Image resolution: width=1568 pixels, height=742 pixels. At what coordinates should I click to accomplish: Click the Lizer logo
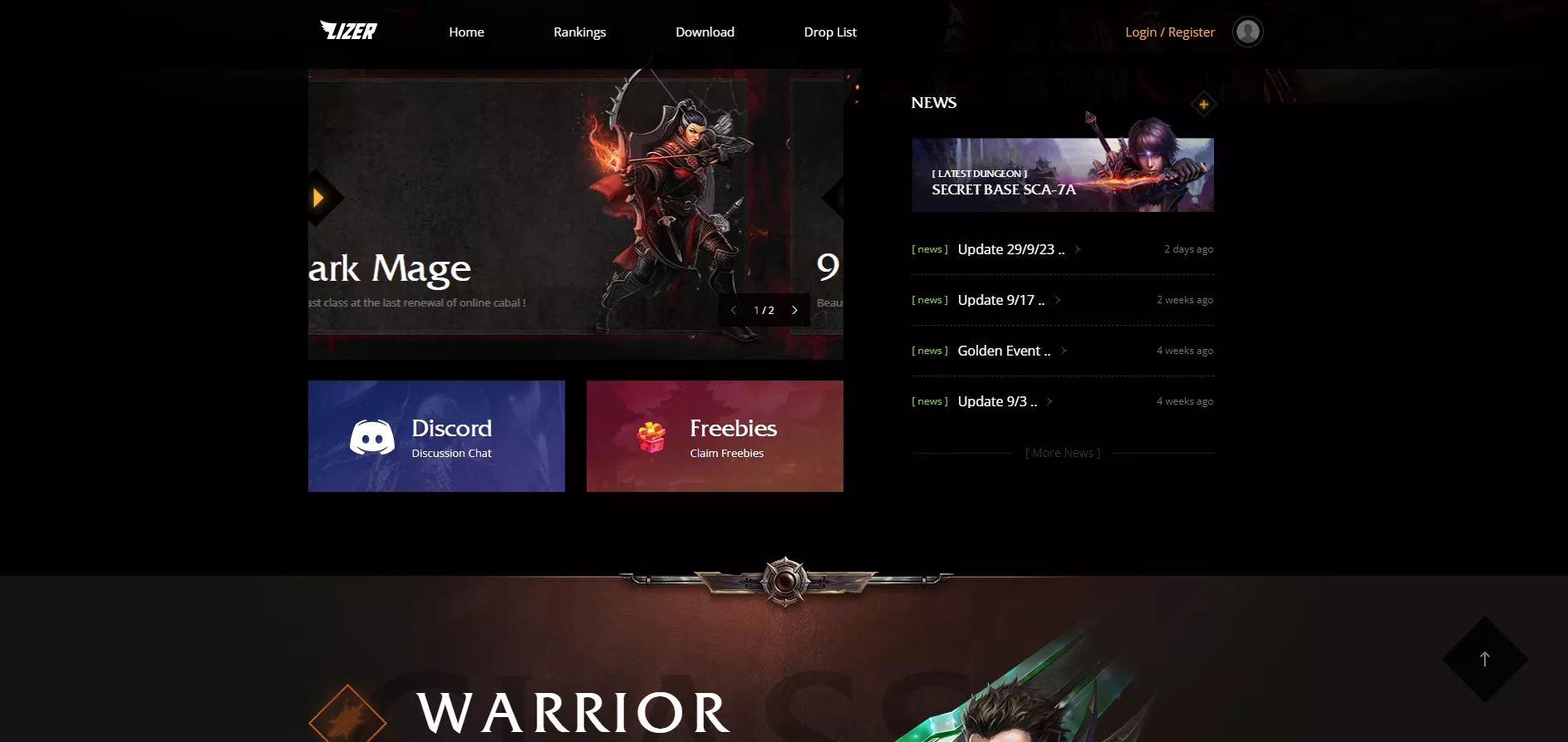pos(348,31)
